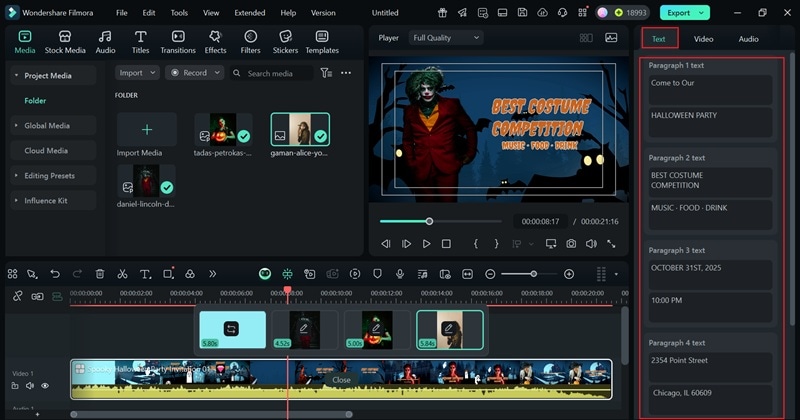Open the Filters tab
This screenshot has width=800, height=420.
click(250, 42)
